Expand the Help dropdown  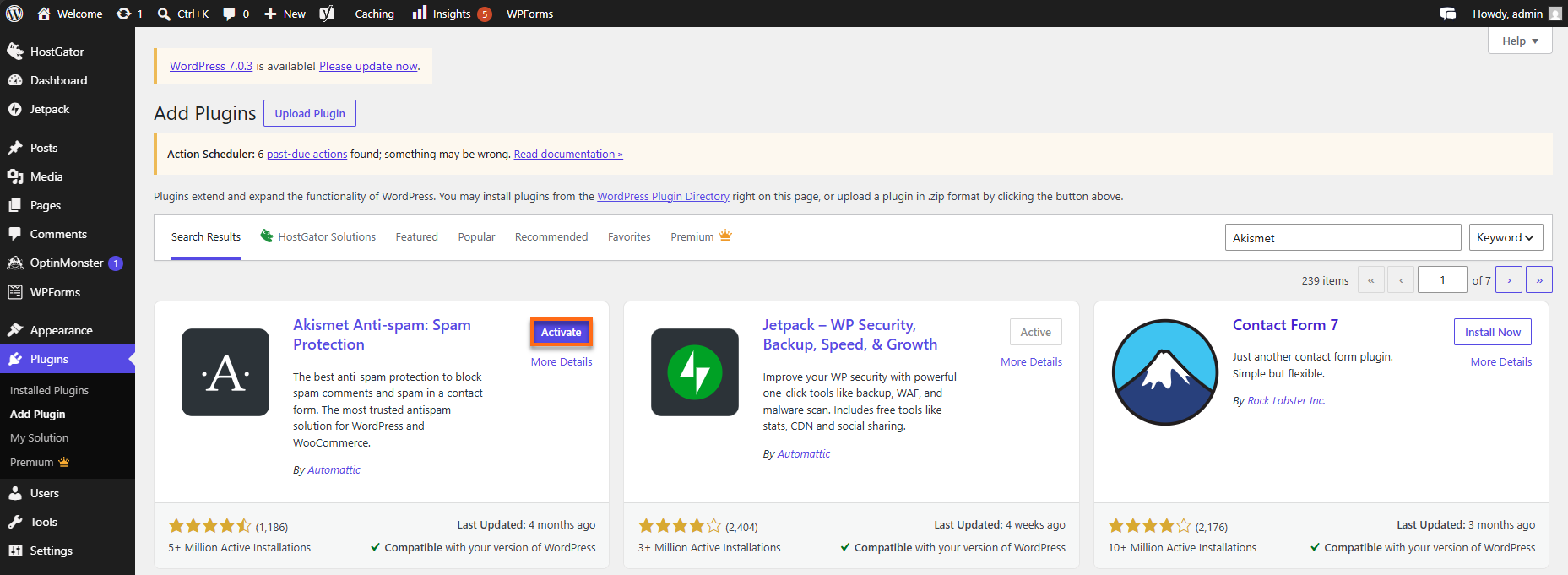pyautogui.click(x=1520, y=41)
